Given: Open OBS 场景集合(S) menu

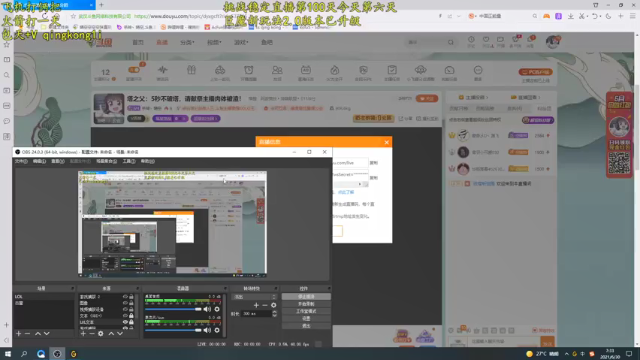Looking at the screenshot, I should click(x=107, y=161).
